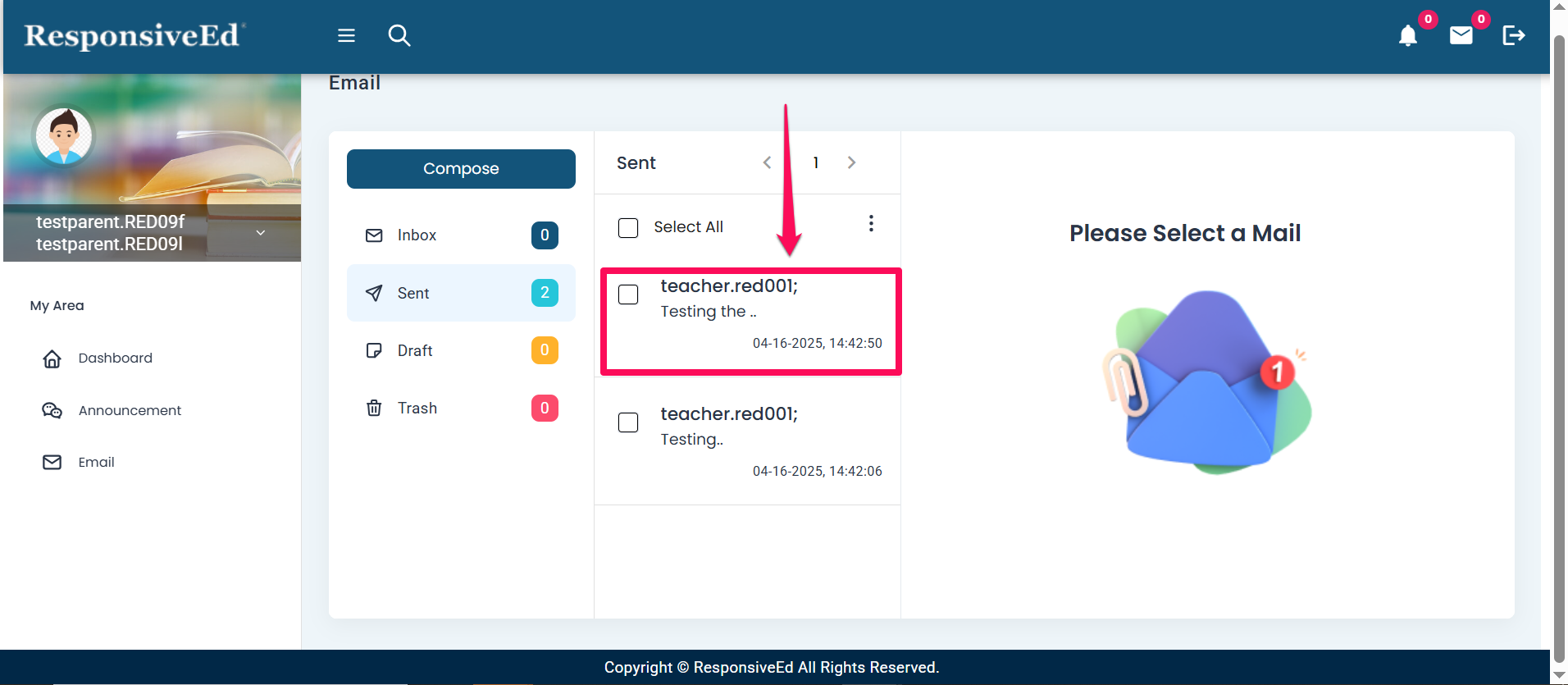Viewport: 1568px width, 685px height.
Task: Expand the testparent.RED09f account dropdown
Action: pyautogui.click(x=260, y=233)
